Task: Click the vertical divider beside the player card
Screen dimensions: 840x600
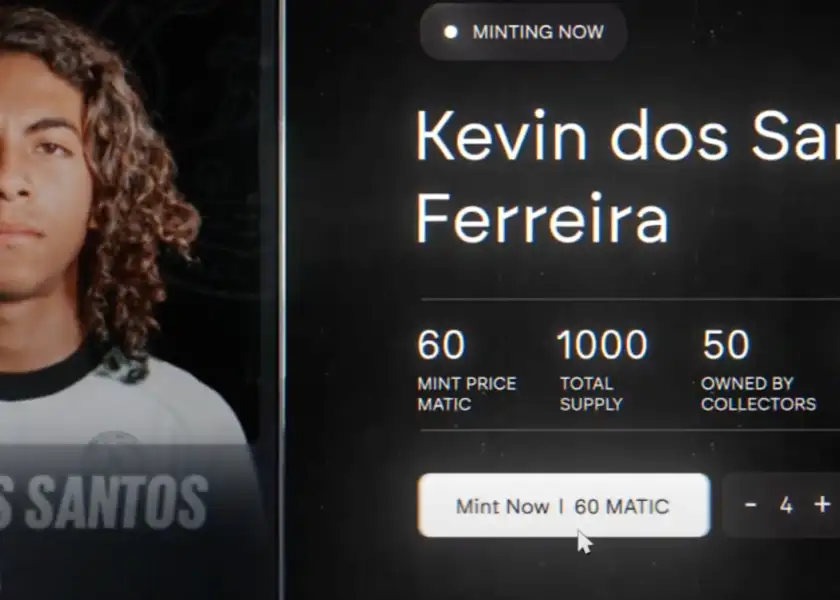Action: [x=282, y=300]
